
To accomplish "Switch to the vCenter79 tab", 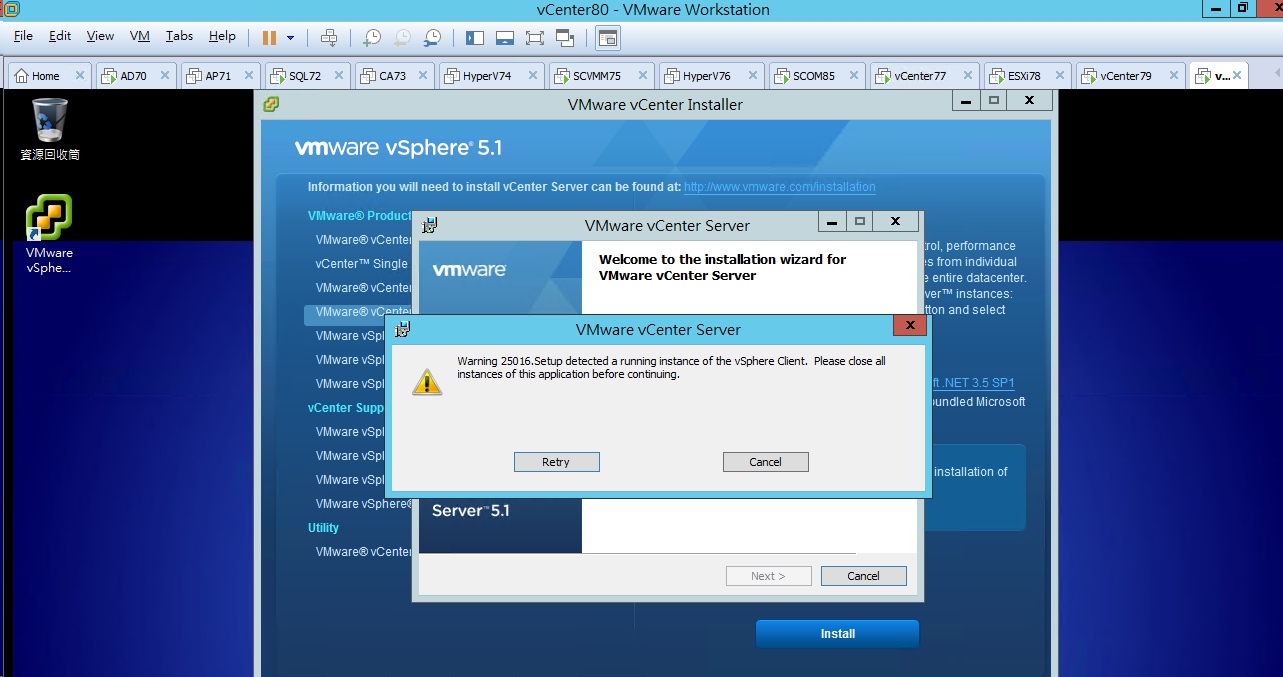I will click(1126, 76).
